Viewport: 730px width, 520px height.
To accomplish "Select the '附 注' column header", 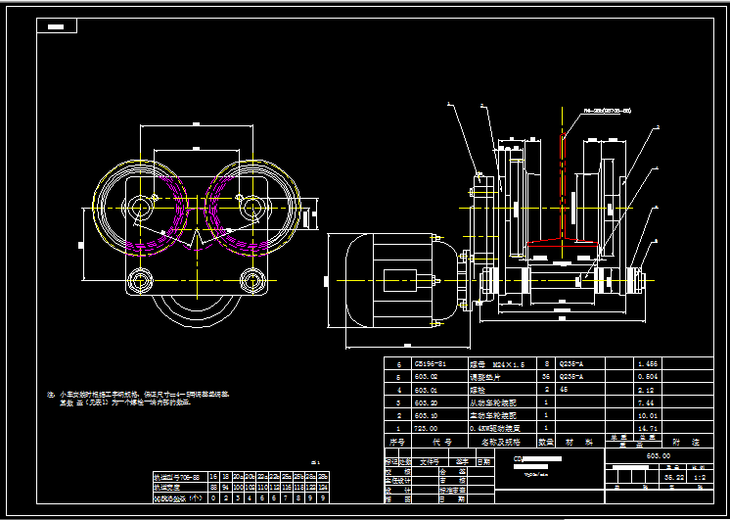I will coord(687,442).
